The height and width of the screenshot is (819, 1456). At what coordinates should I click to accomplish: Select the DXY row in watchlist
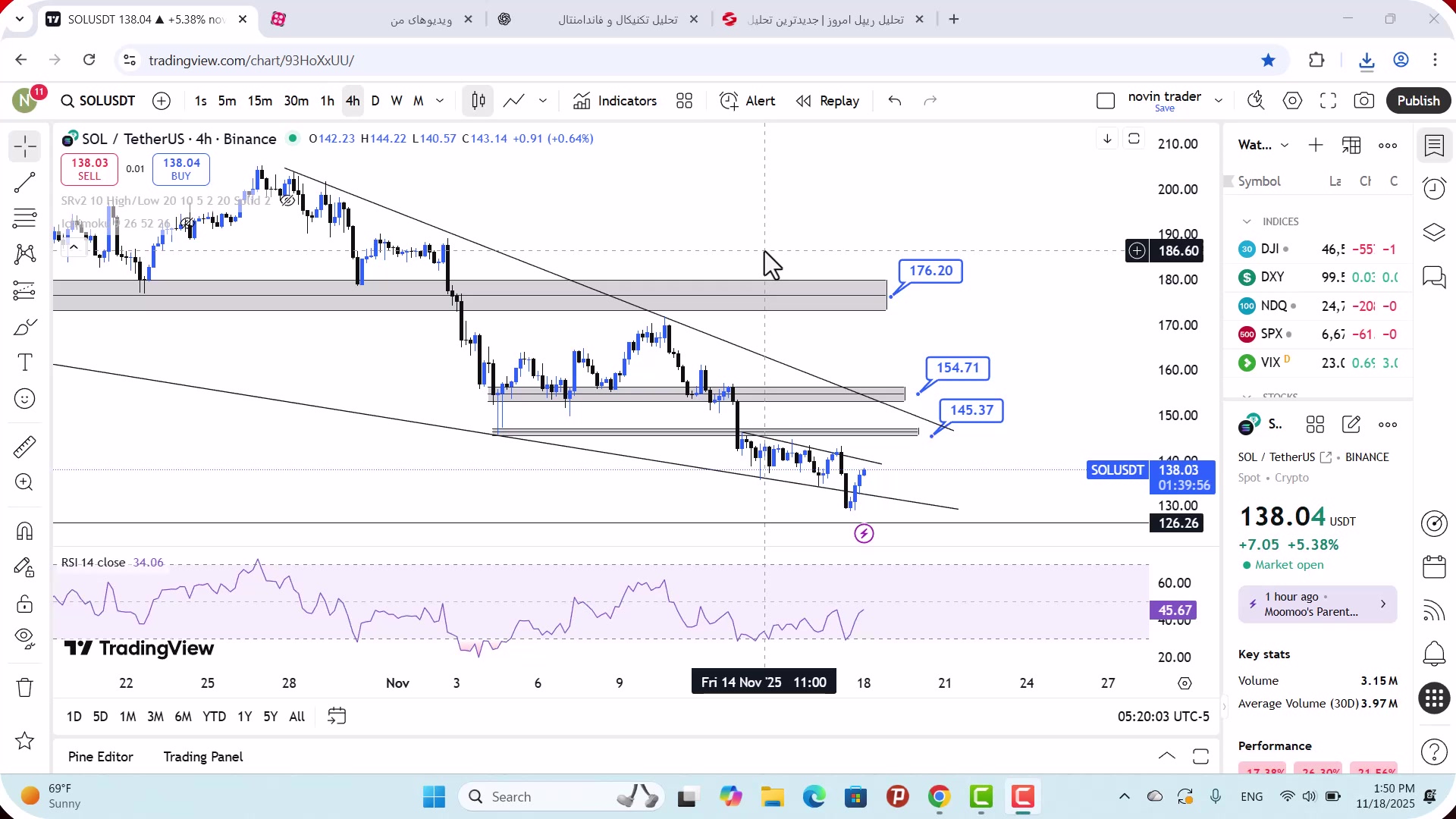pos(1318,278)
